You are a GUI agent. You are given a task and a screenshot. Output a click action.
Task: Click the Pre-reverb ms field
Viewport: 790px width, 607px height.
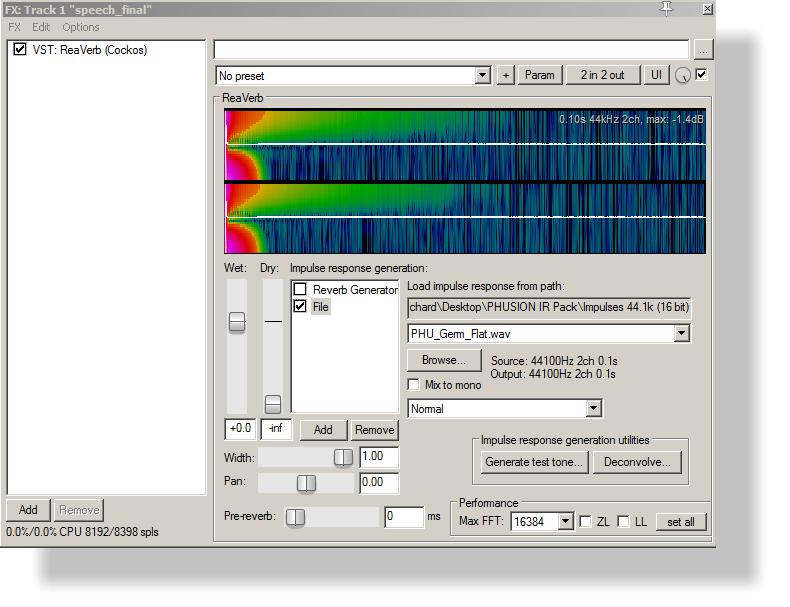[x=404, y=517]
